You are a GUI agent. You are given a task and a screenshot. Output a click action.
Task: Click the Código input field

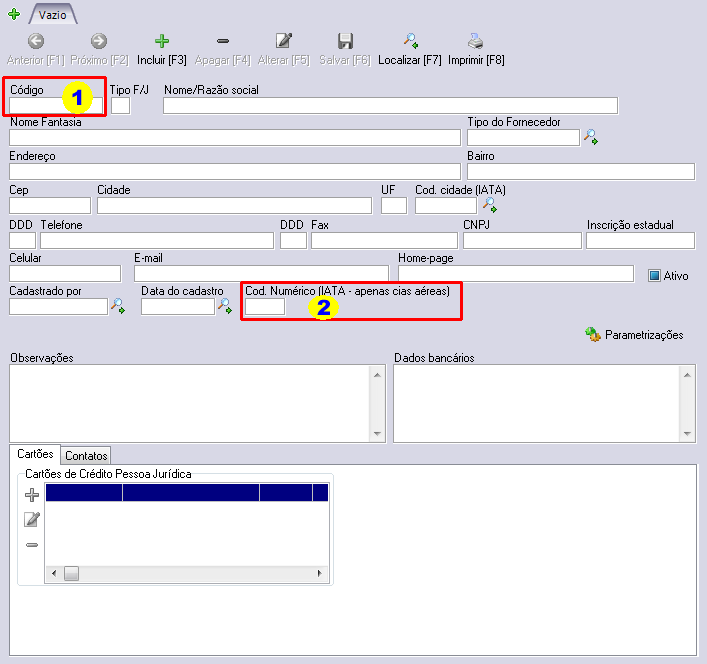pos(56,105)
